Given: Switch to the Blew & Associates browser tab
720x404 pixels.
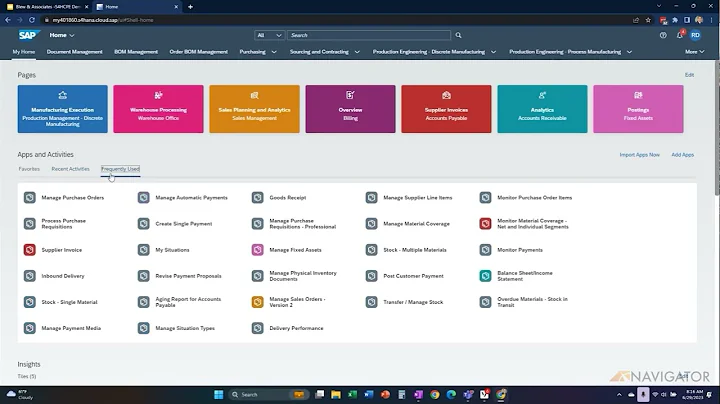Looking at the screenshot, I should [x=48, y=7].
